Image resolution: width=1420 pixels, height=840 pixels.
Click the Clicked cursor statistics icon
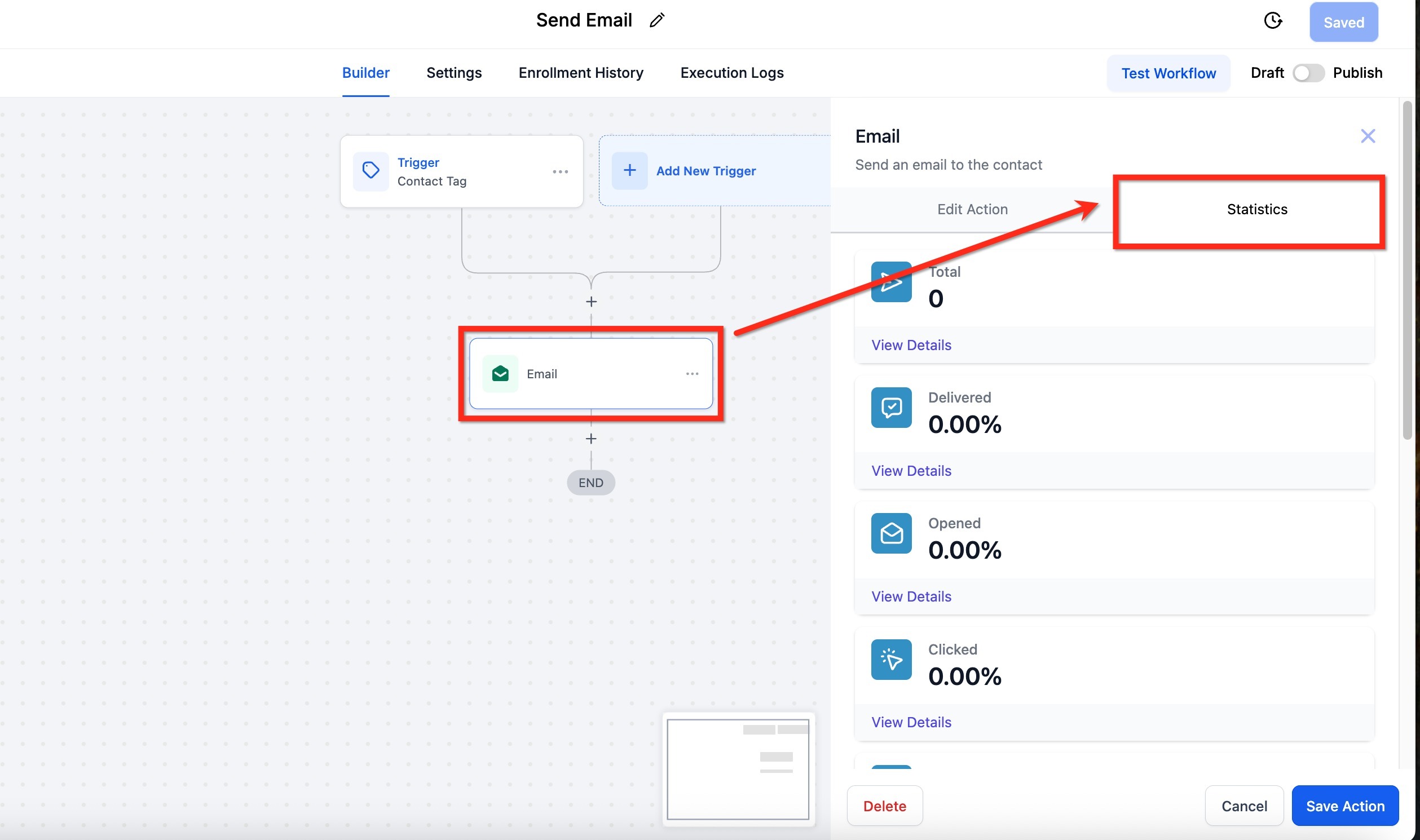[890, 660]
